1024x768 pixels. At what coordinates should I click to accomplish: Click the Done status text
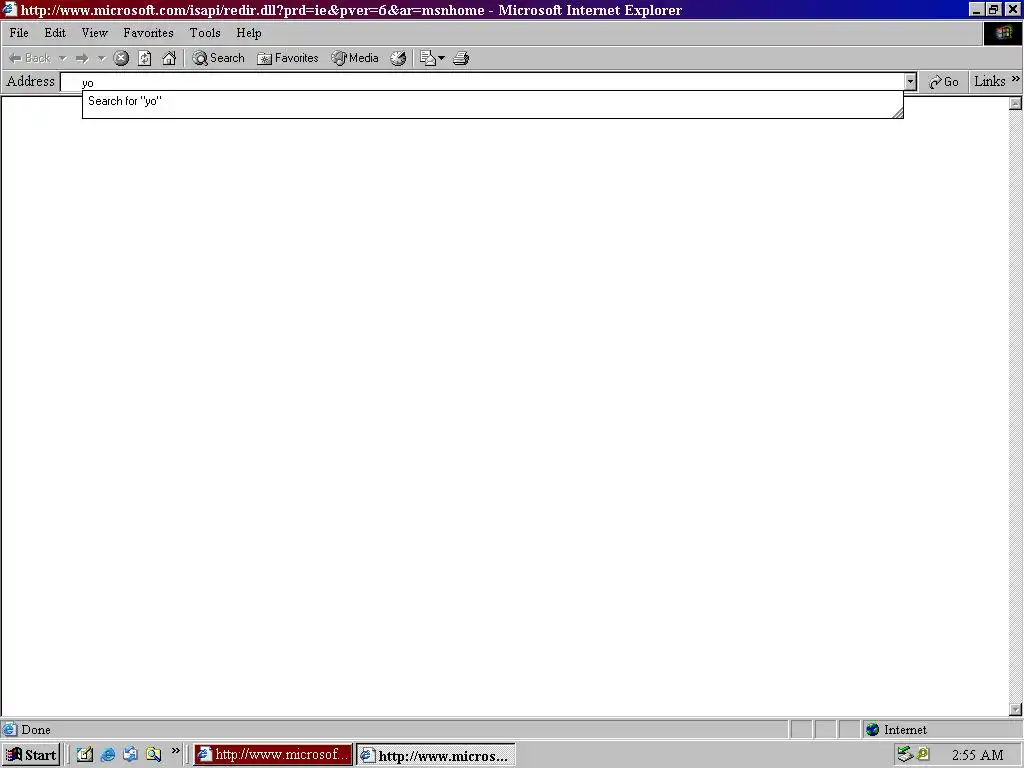[x=36, y=729]
